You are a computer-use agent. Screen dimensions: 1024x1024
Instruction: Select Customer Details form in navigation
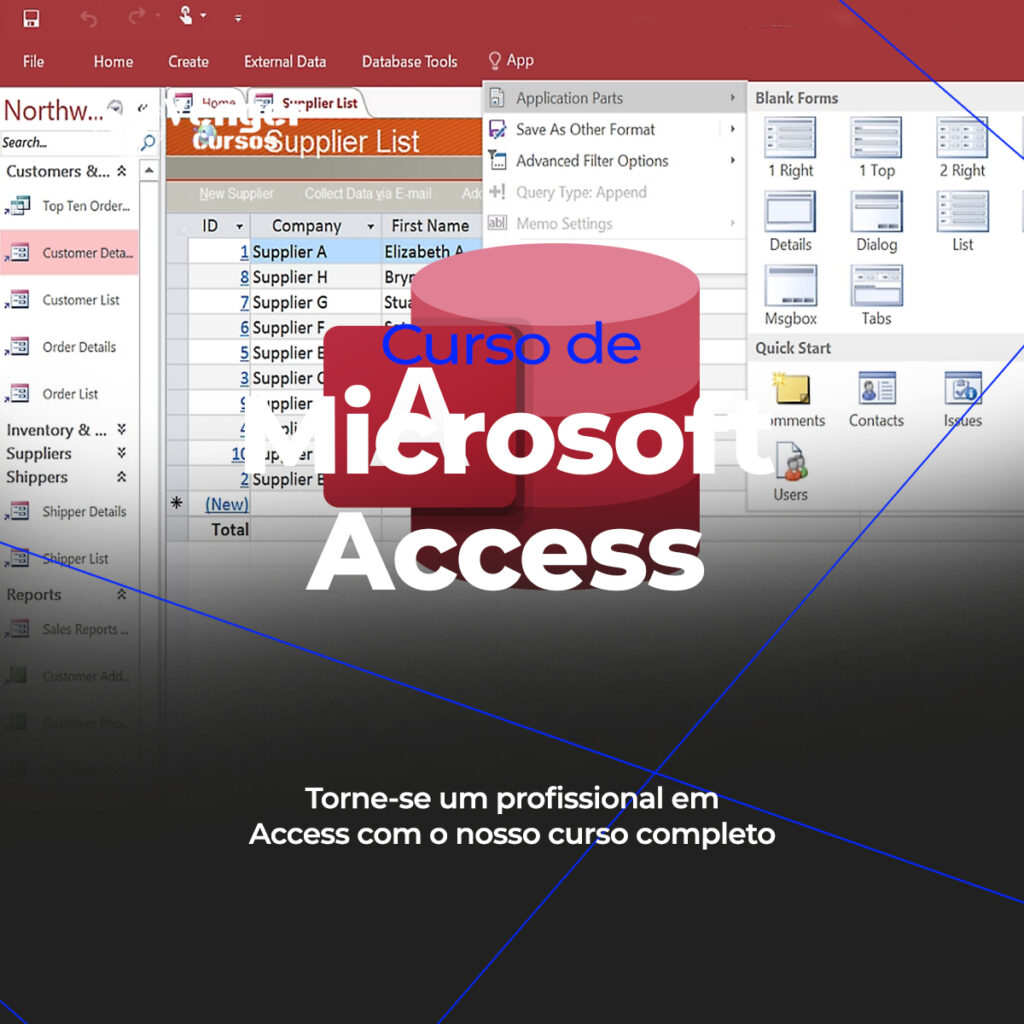(69, 252)
